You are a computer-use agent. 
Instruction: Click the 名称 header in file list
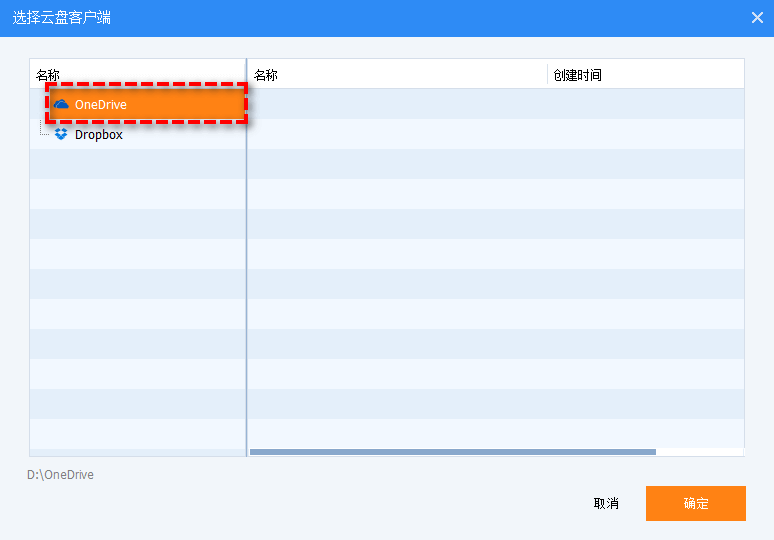click(x=266, y=75)
